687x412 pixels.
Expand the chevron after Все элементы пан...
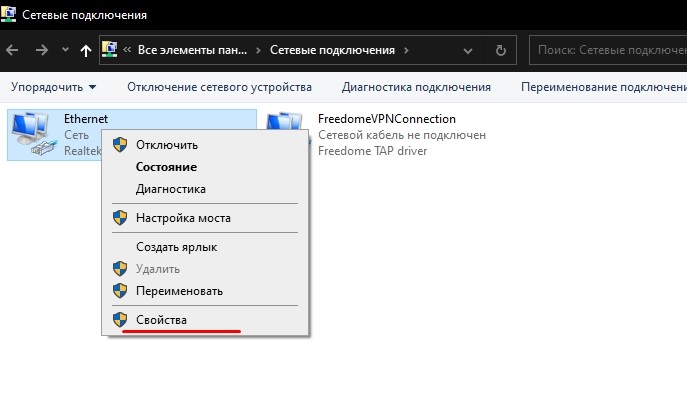259,50
